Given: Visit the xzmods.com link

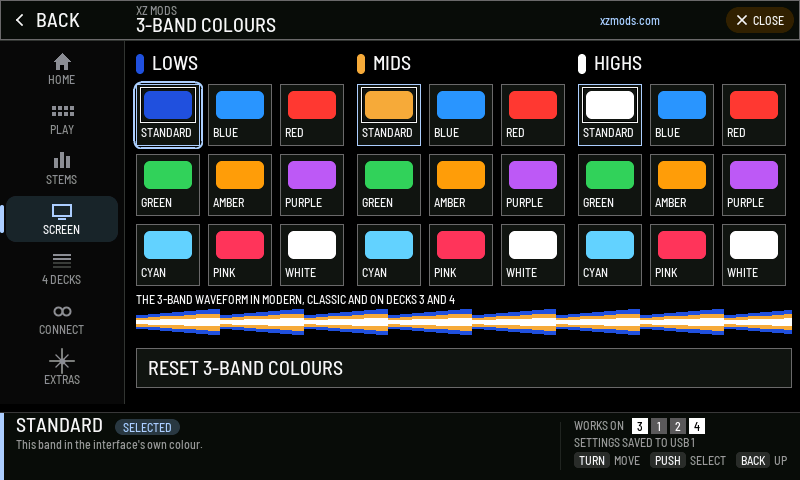Looking at the screenshot, I should 630,21.
